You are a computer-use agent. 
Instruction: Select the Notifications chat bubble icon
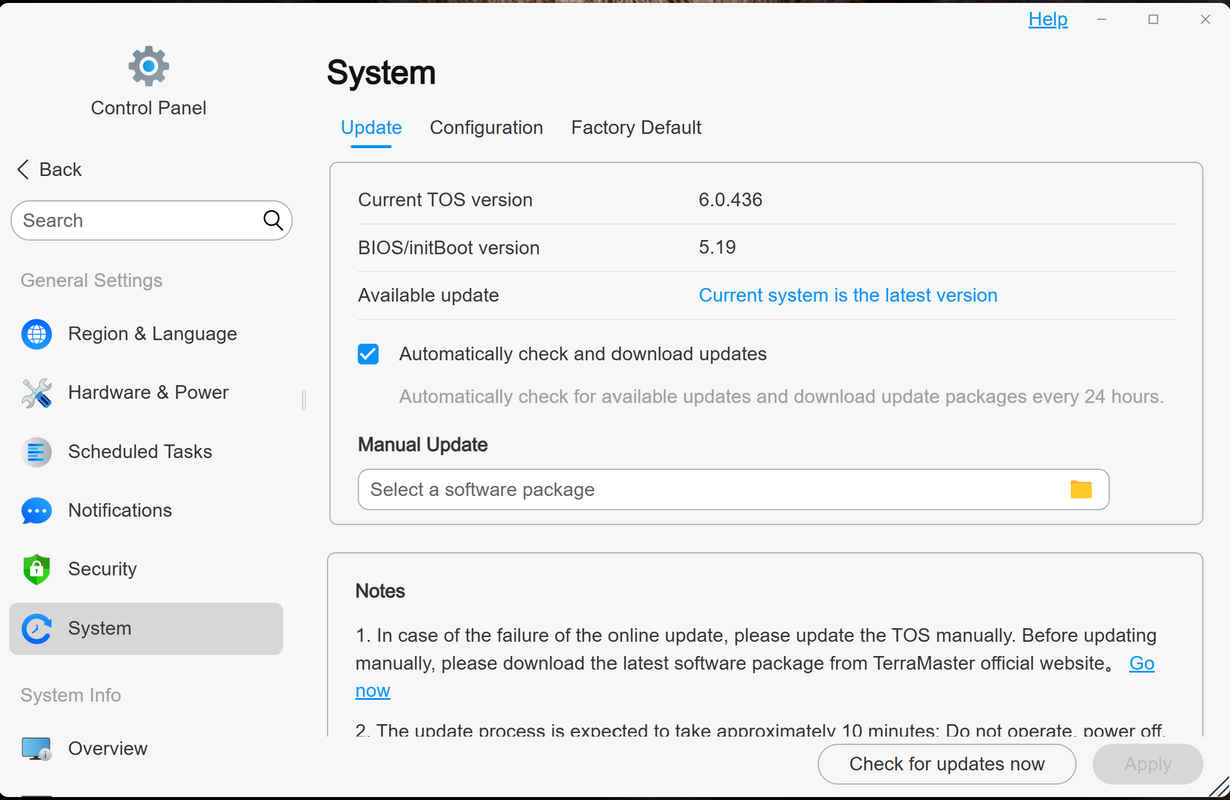tap(37, 511)
